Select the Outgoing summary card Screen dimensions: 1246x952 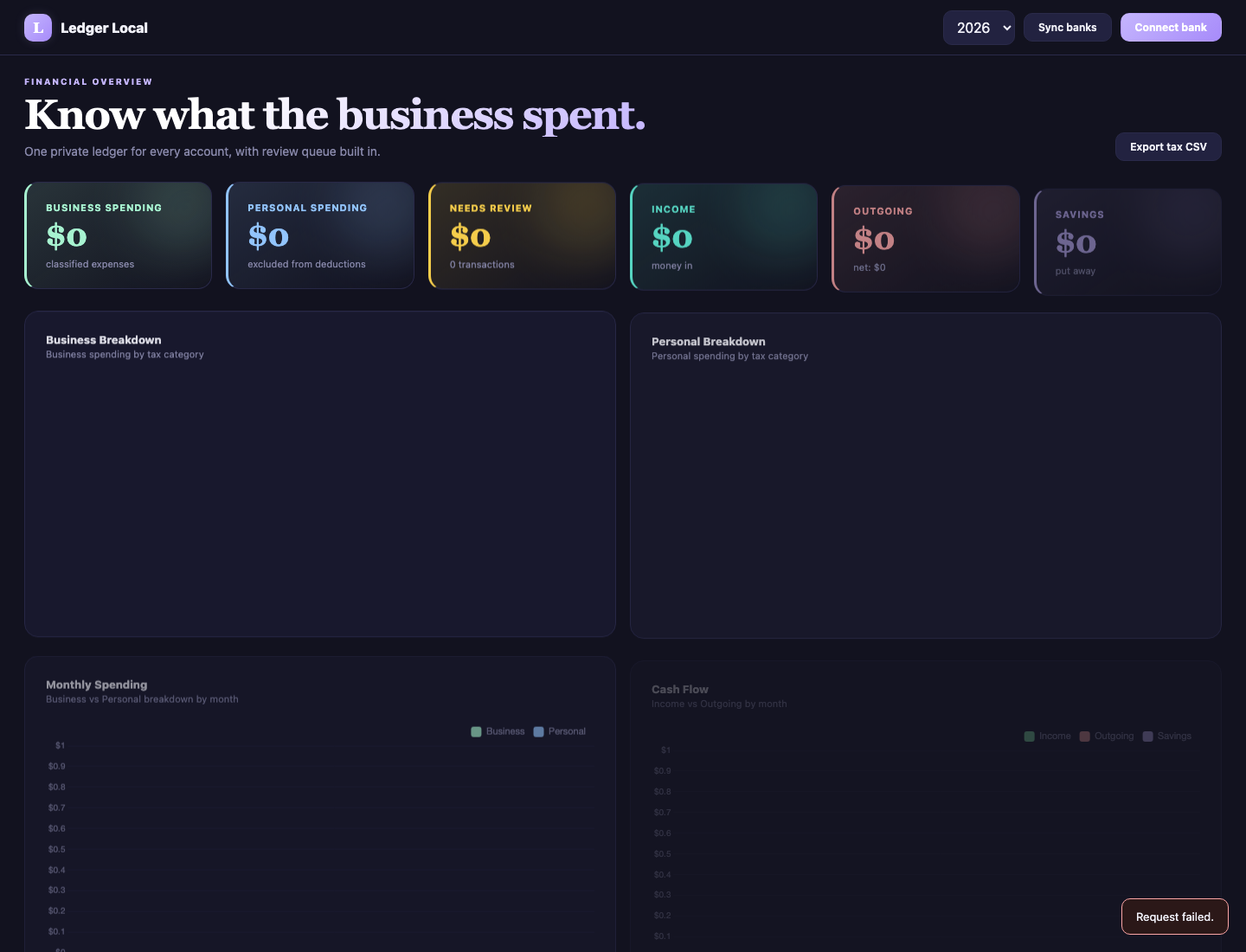click(926, 239)
